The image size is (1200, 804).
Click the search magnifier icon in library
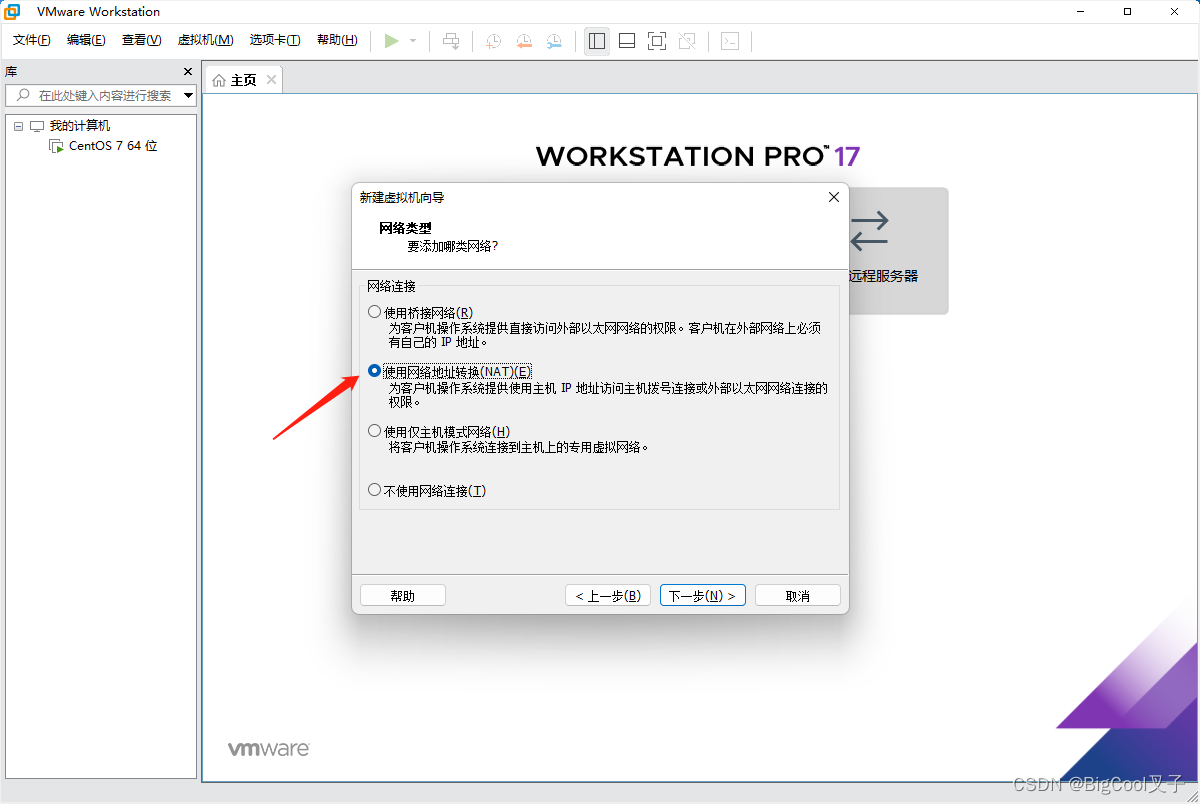(23, 95)
